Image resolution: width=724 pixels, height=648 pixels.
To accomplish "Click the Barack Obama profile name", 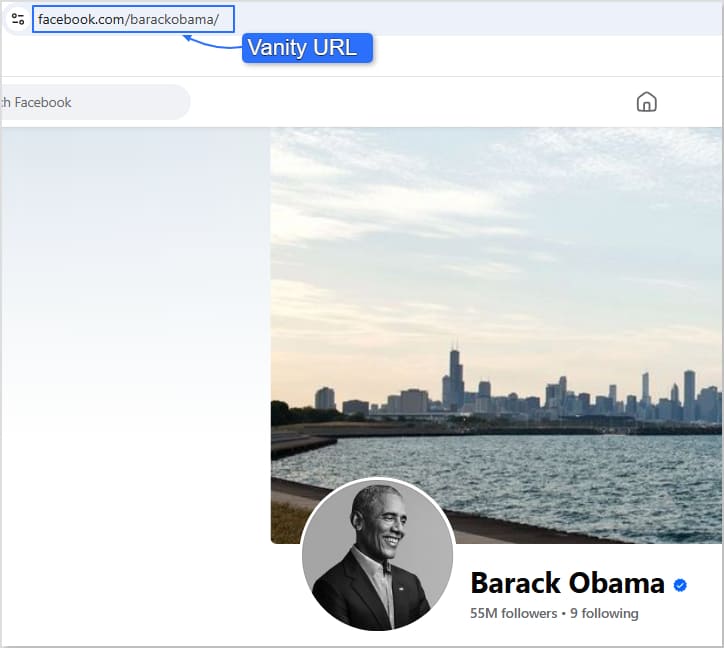I will coord(567,583).
